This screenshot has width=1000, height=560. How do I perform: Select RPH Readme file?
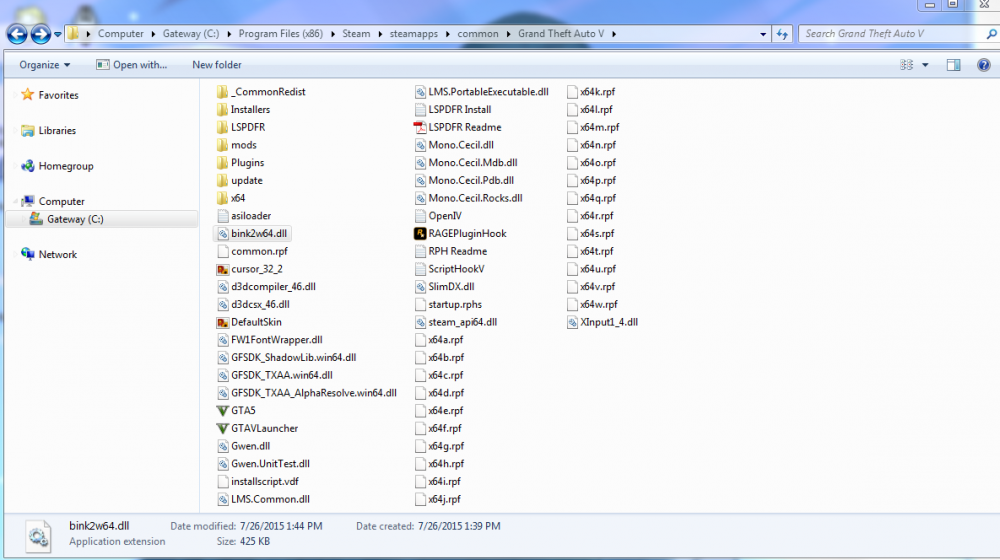click(x=451, y=251)
